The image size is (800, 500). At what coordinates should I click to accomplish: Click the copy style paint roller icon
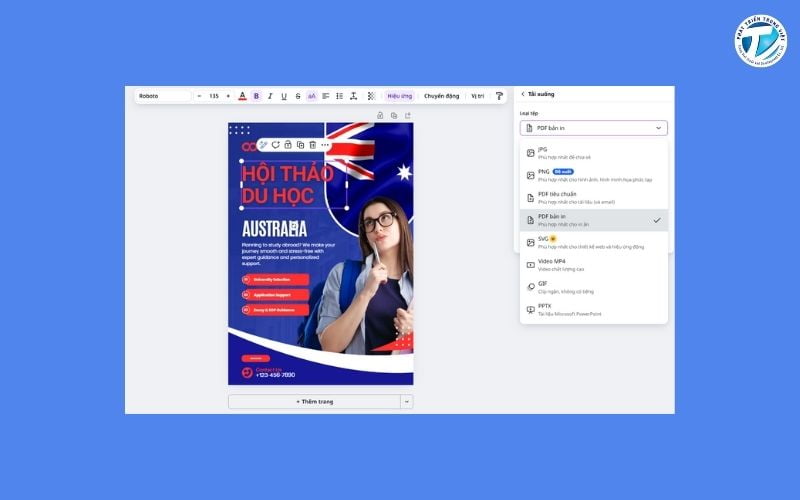click(x=499, y=96)
